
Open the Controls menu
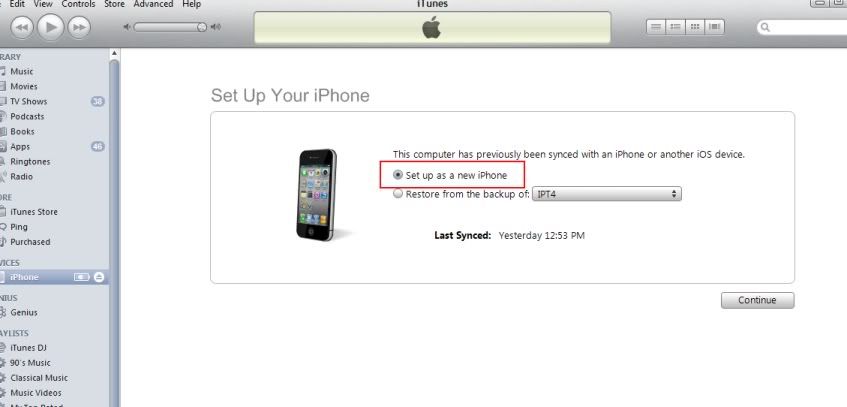pyautogui.click(x=78, y=4)
